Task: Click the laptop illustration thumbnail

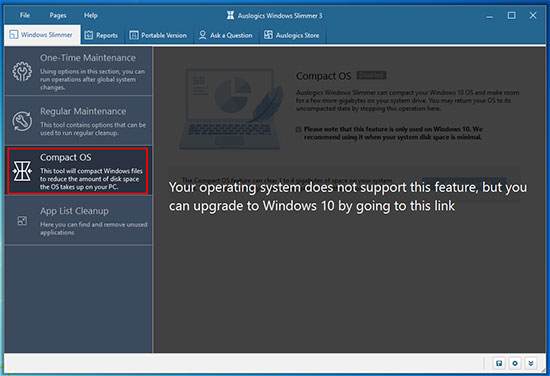Action: tap(232, 109)
